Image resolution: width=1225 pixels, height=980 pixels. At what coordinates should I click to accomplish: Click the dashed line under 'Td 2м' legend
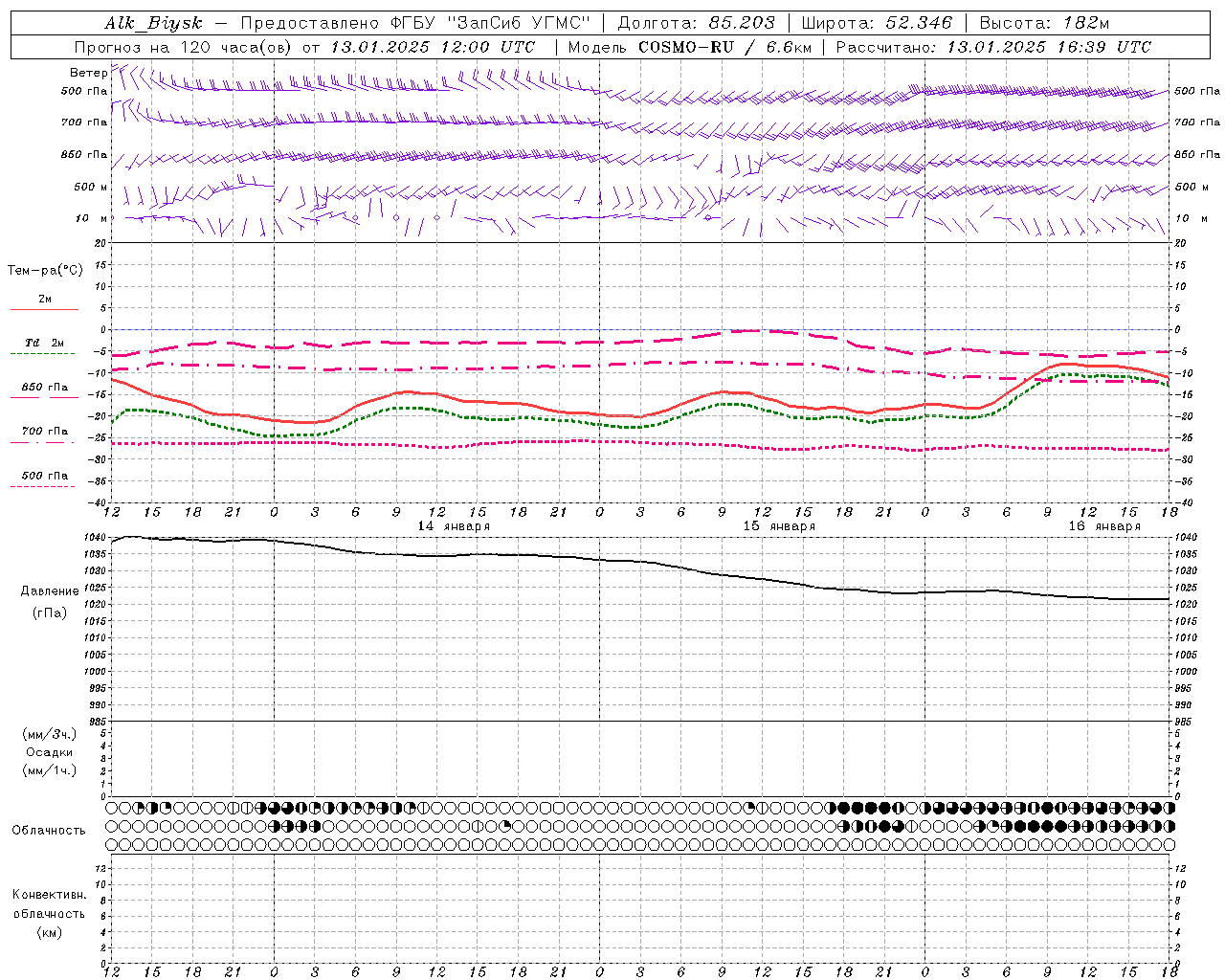click(43, 354)
